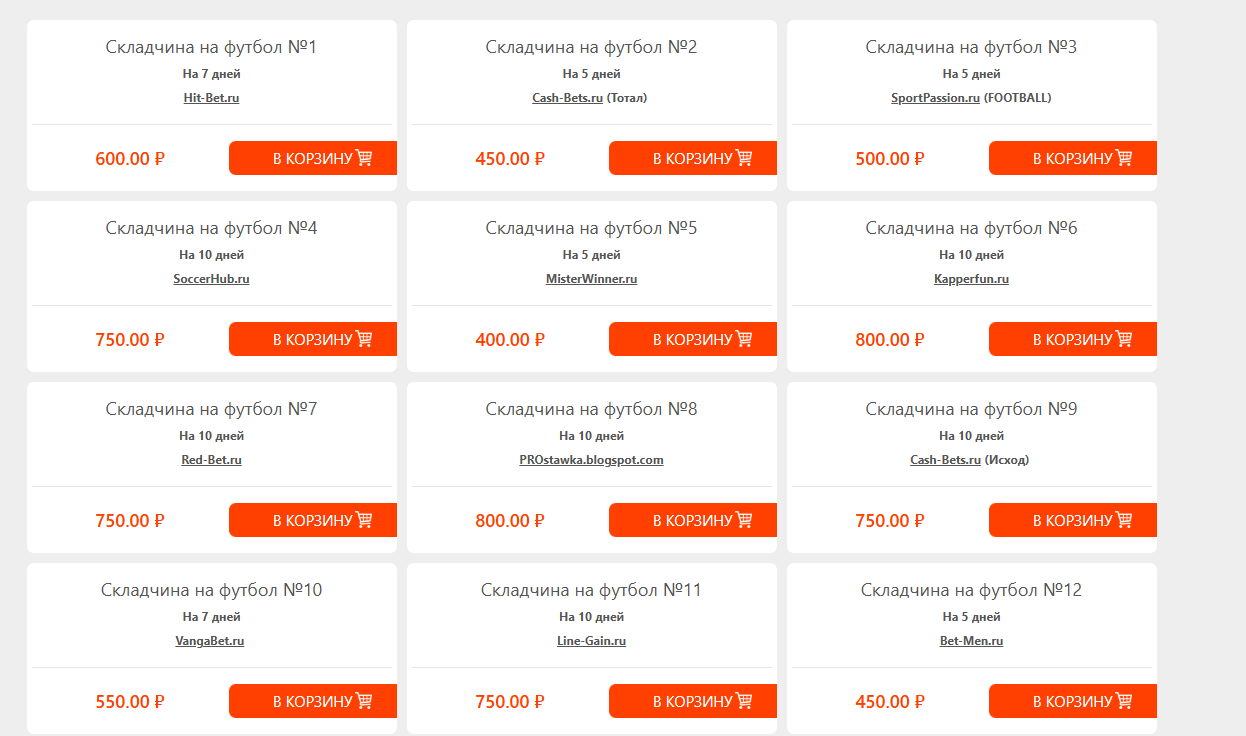Click cart icon in Складчина №3 card
Screen dimensions: 1246x736
click(x=1124, y=158)
